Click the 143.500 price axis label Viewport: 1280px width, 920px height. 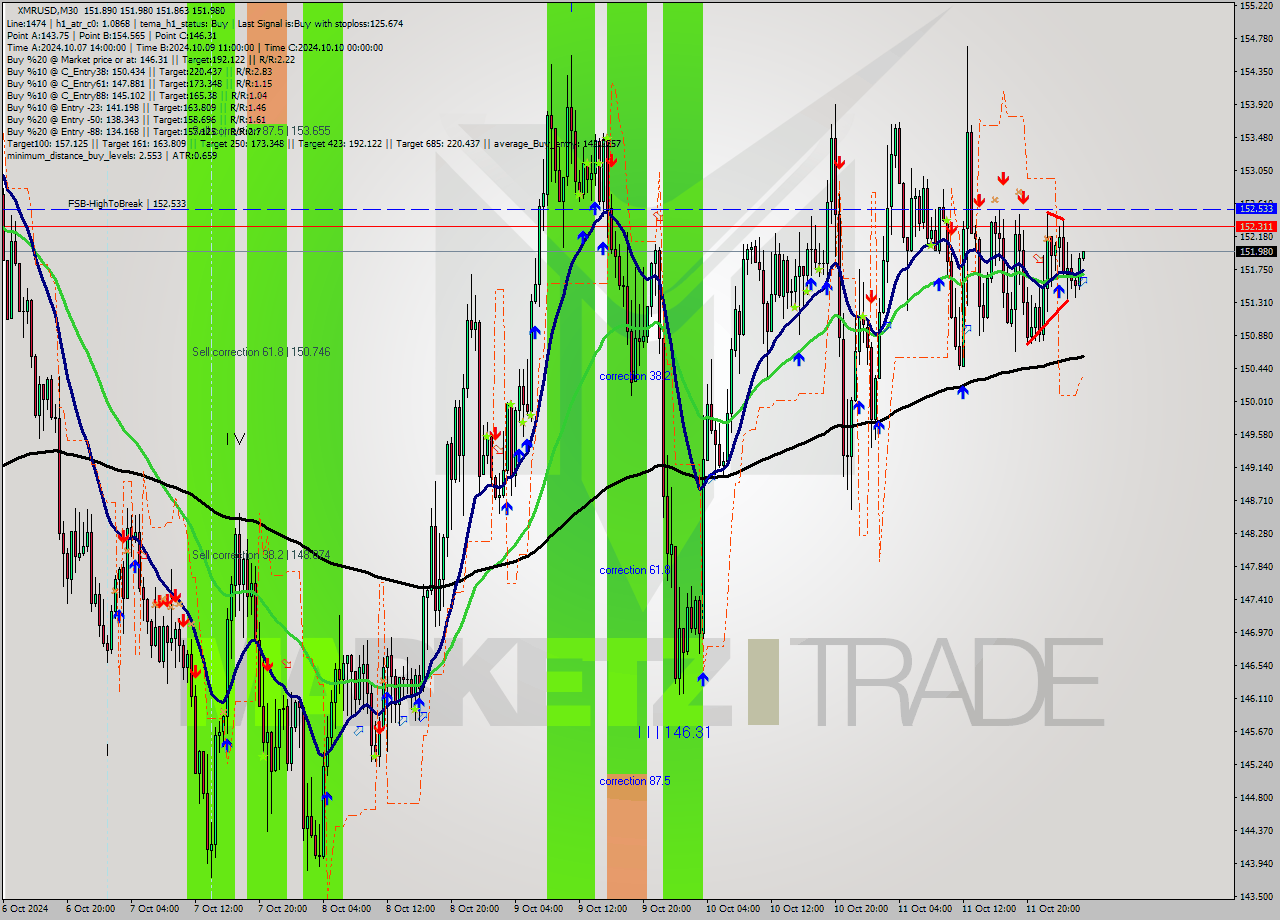1255,897
